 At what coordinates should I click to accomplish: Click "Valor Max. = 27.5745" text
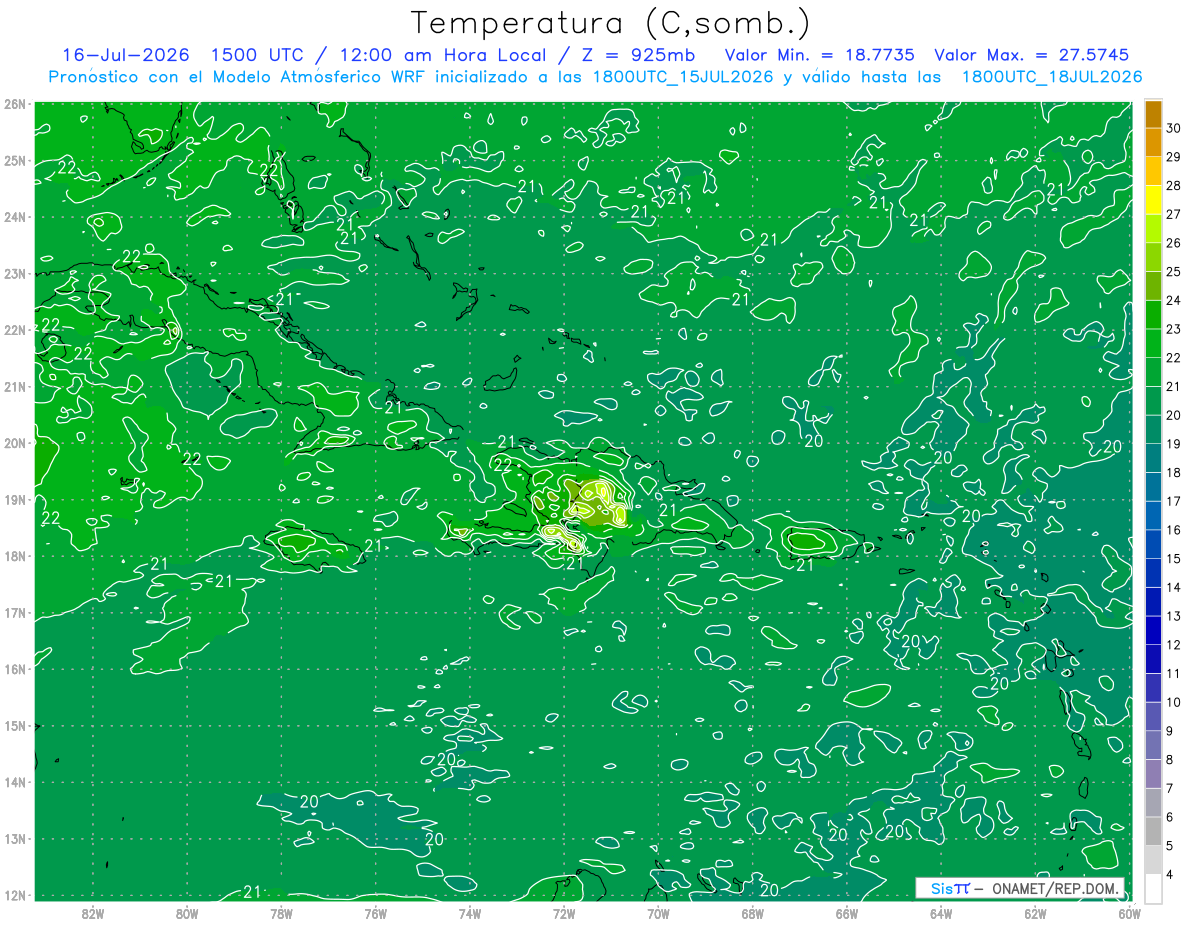coord(1033,55)
